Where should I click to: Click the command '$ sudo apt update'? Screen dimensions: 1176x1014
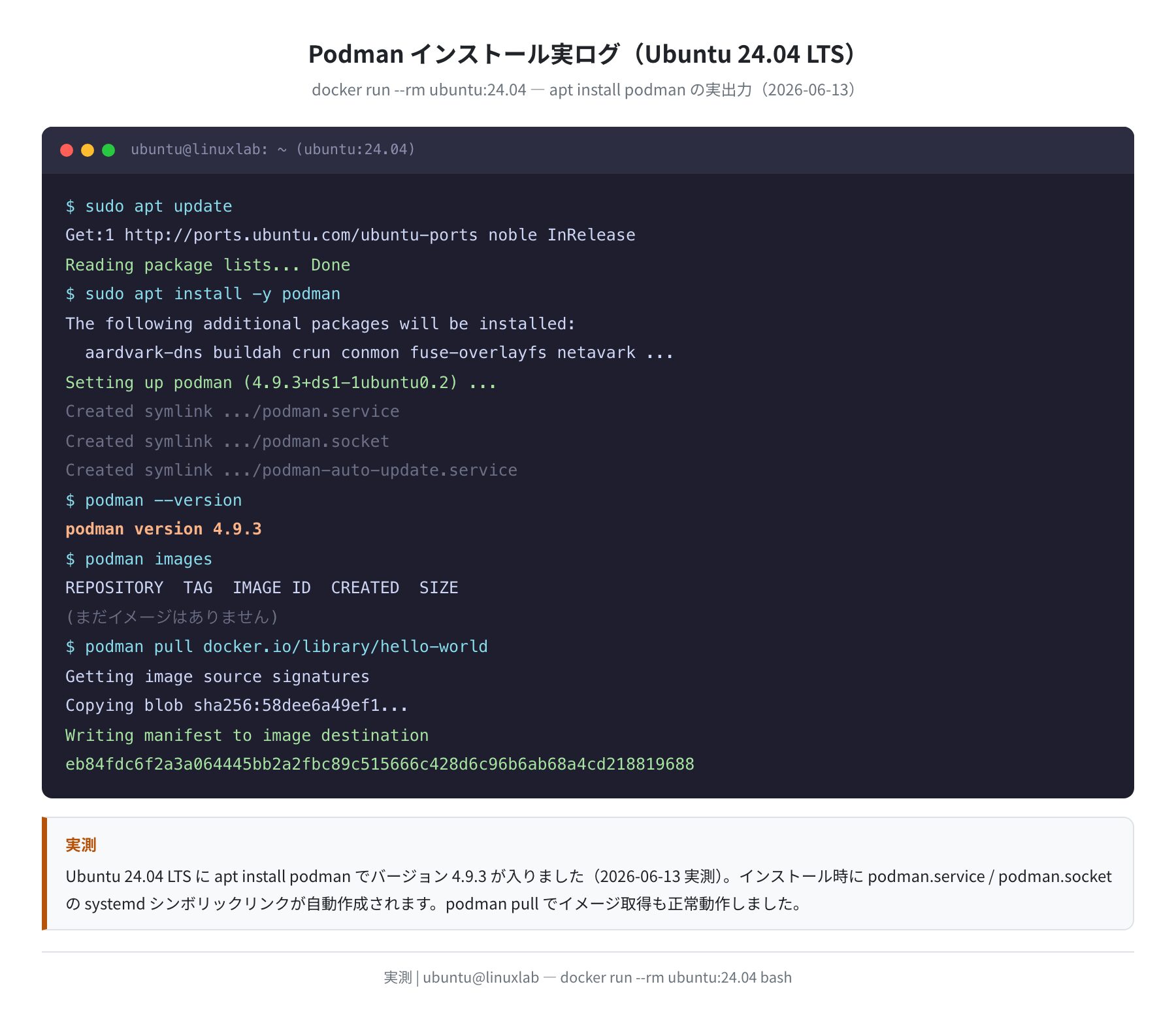[x=149, y=206]
